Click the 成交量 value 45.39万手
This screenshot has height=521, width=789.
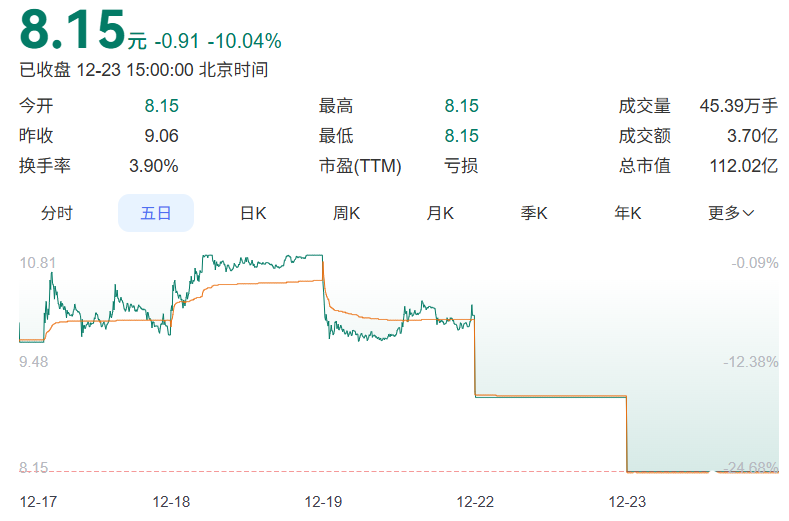pyautogui.click(x=739, y=106)
